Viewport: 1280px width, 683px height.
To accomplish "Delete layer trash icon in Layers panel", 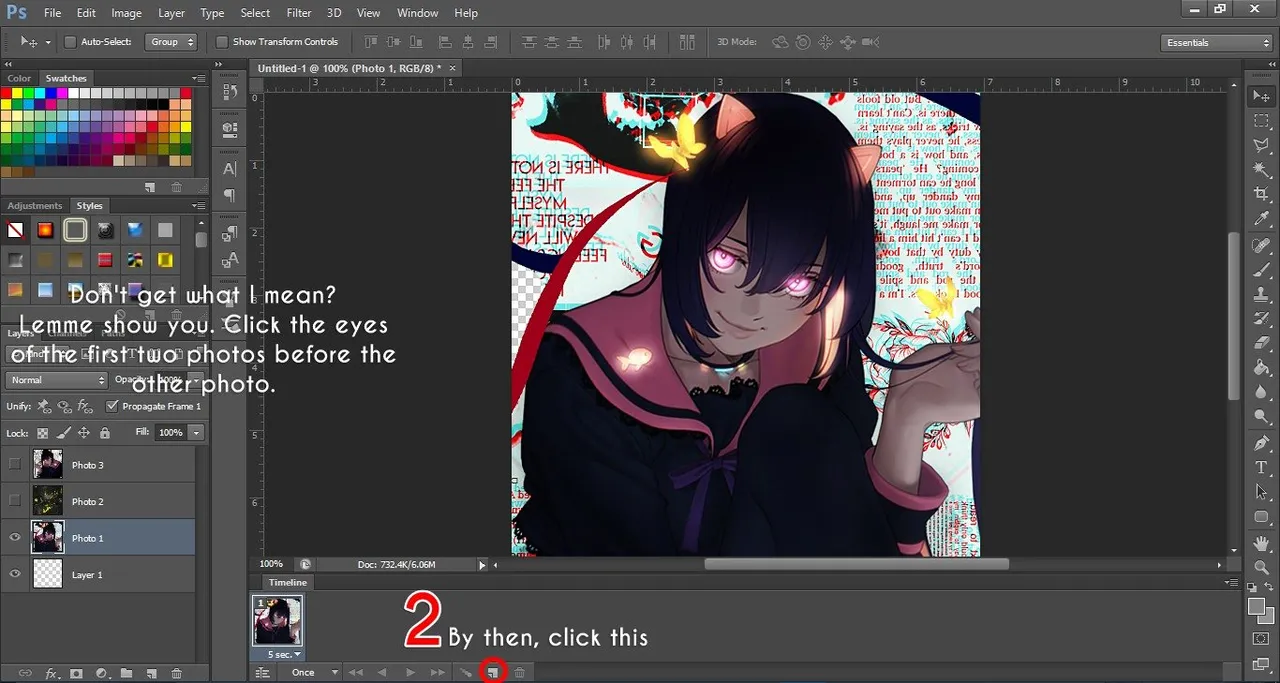I will (x=177, y=674).
